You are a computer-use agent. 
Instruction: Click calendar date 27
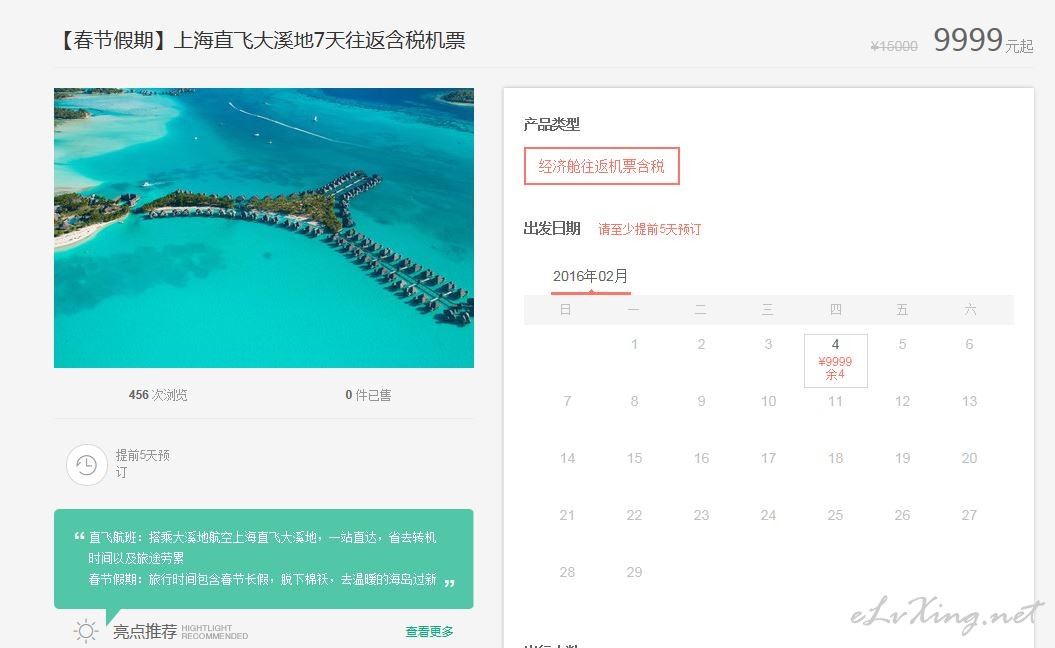point(969,515)
